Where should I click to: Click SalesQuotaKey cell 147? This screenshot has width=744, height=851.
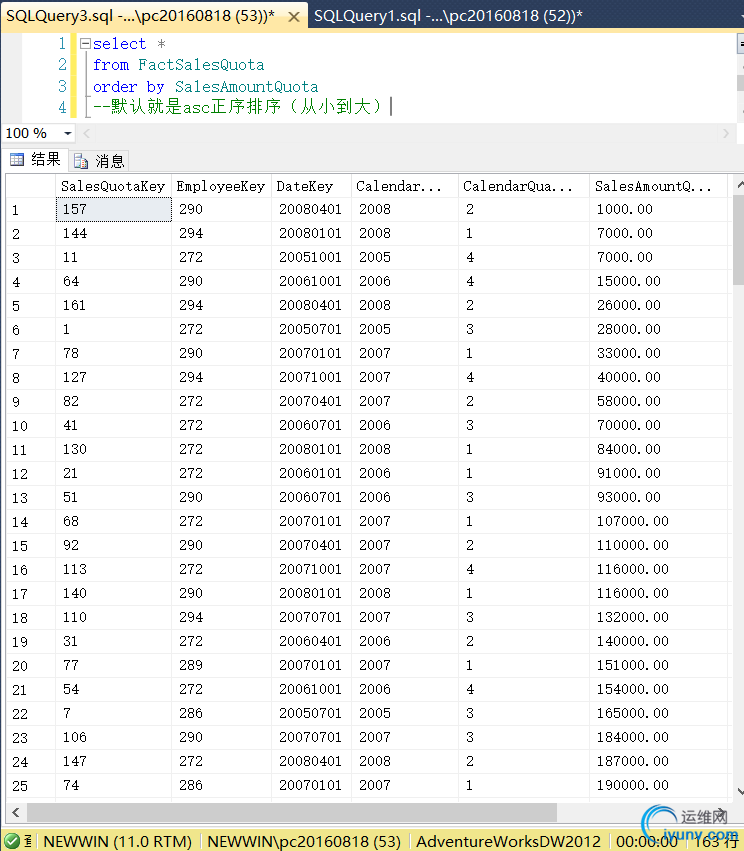click(113, 761)
